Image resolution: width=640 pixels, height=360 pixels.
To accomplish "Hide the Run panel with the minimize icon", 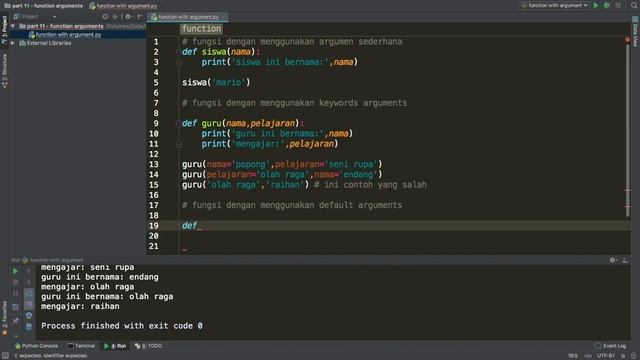I will pos(625,260).
